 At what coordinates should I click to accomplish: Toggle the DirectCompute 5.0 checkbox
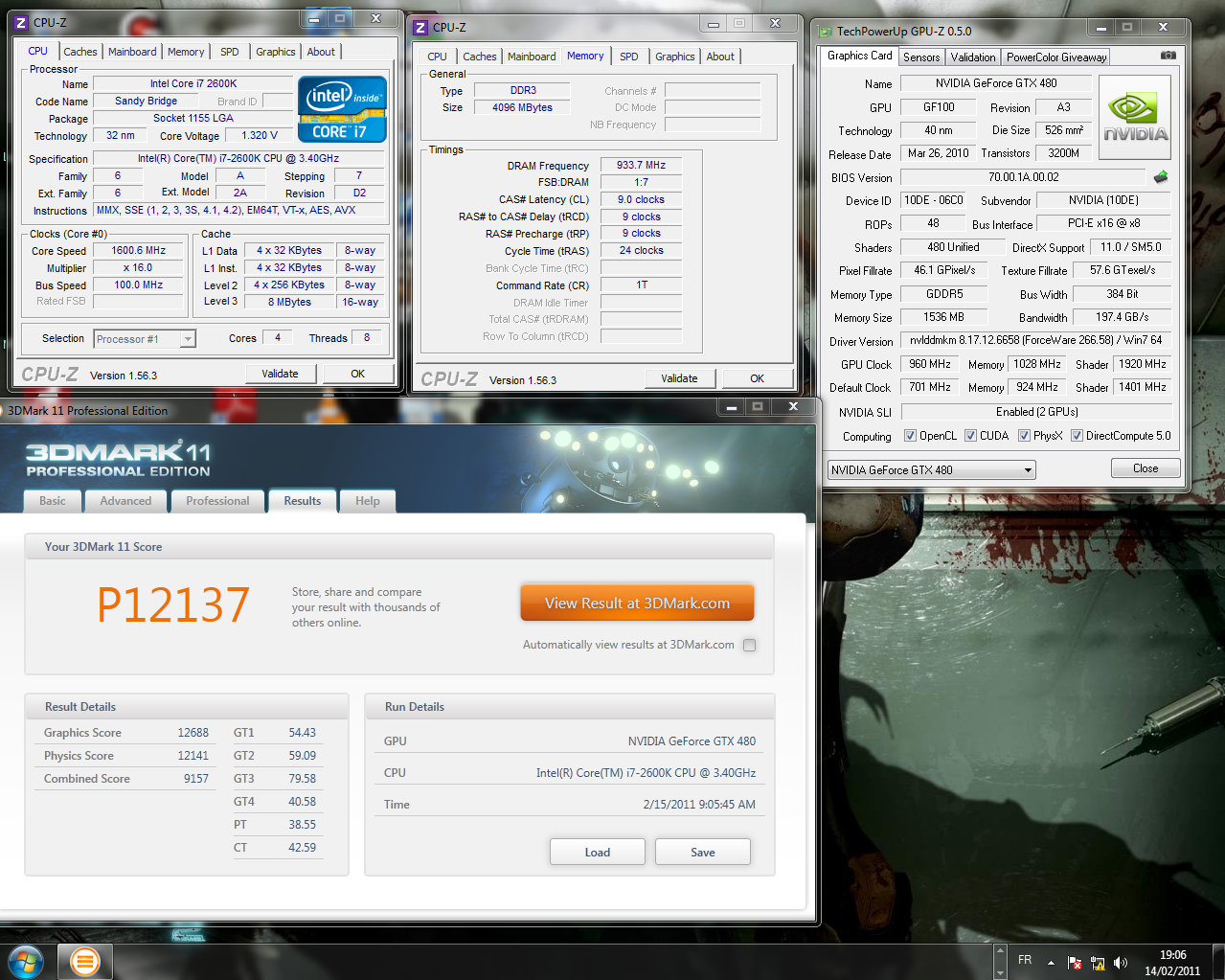pyautogui.click(x=1077, y=436)
